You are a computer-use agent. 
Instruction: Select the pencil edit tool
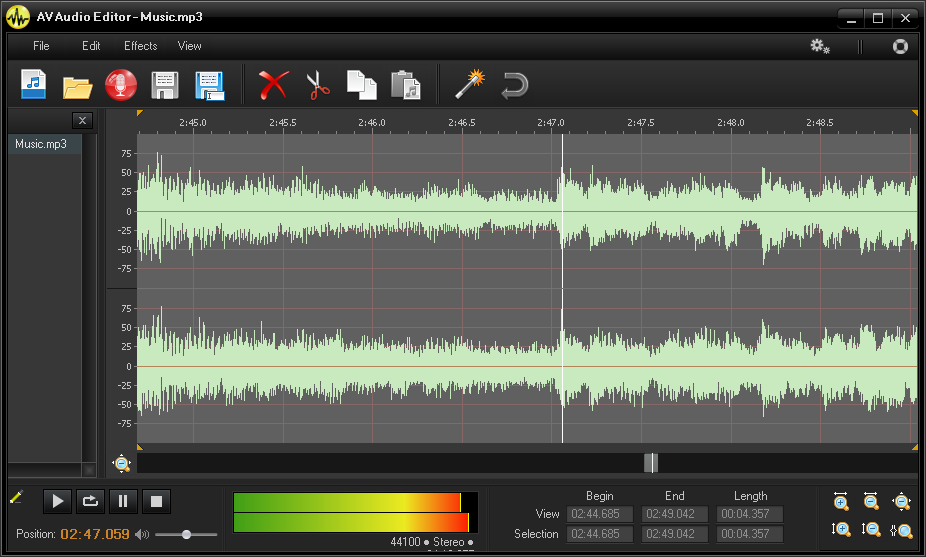pos(16,498)
